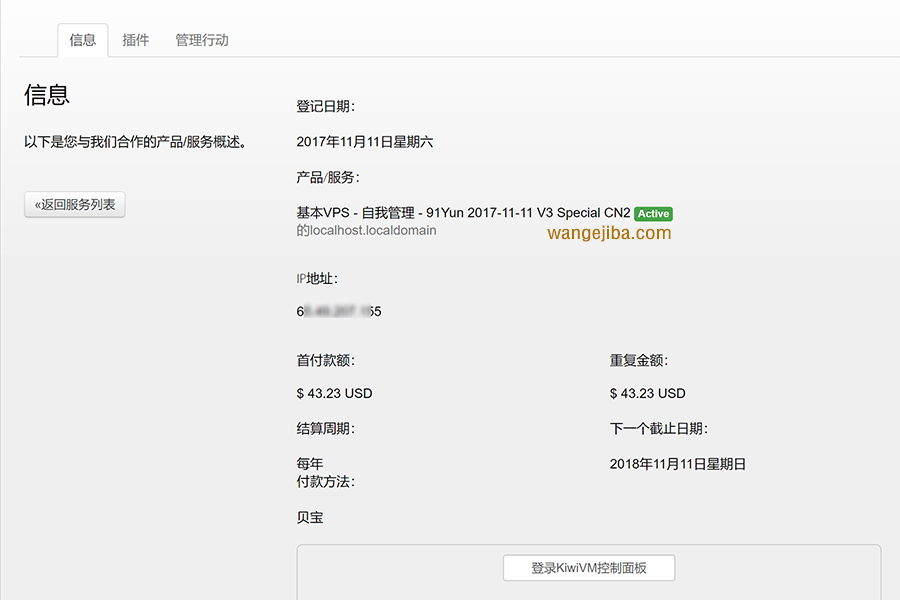
Task: Click the $ 43.23 USD under 首付款额
Action: [x=334, y=393]
